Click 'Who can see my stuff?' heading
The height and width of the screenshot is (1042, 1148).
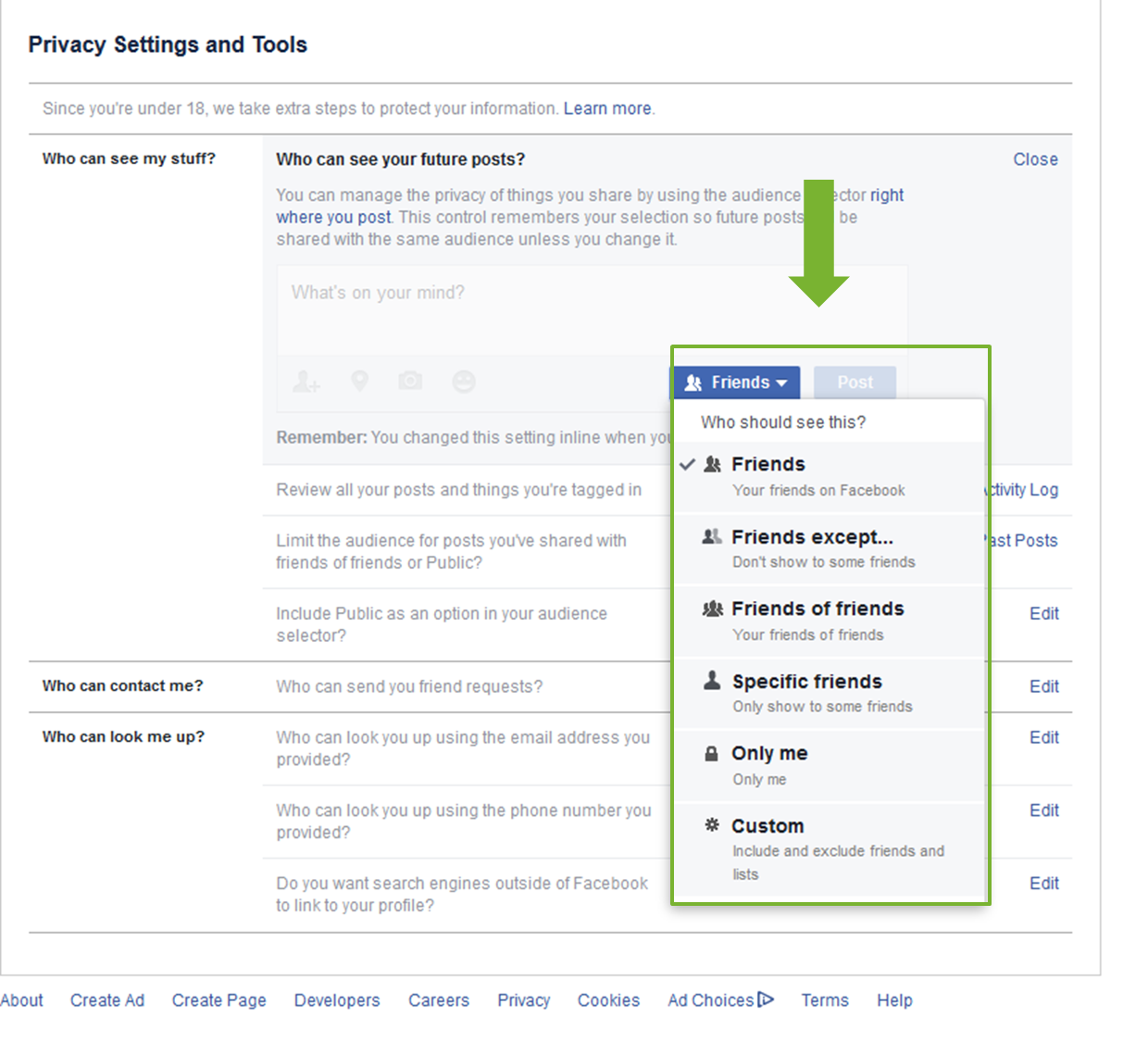129,158
